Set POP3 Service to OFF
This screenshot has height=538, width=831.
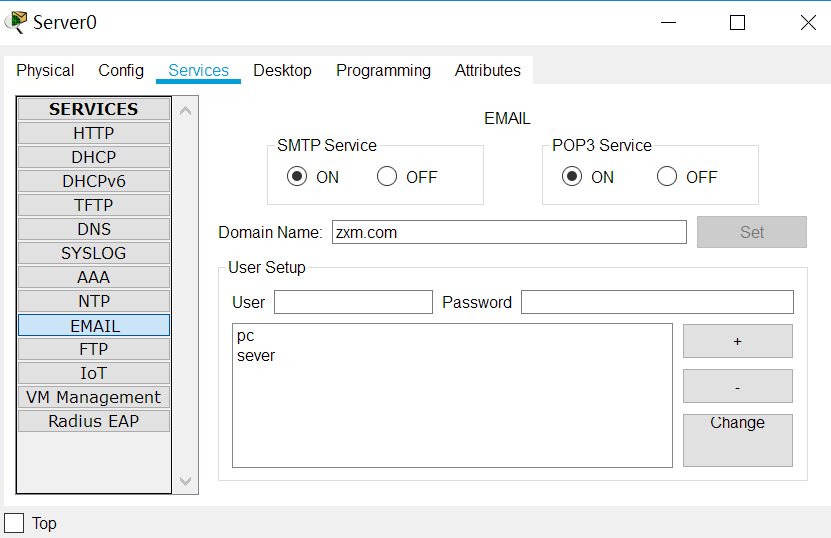point(667,177)
